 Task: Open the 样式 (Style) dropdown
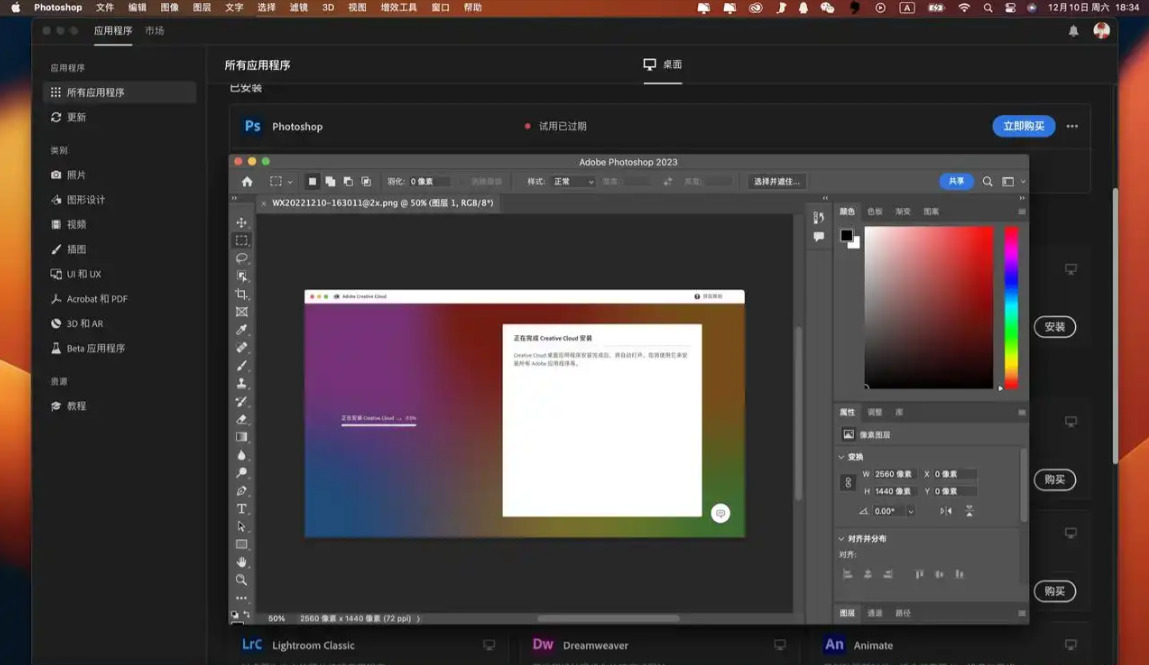[x=574, y=182]
